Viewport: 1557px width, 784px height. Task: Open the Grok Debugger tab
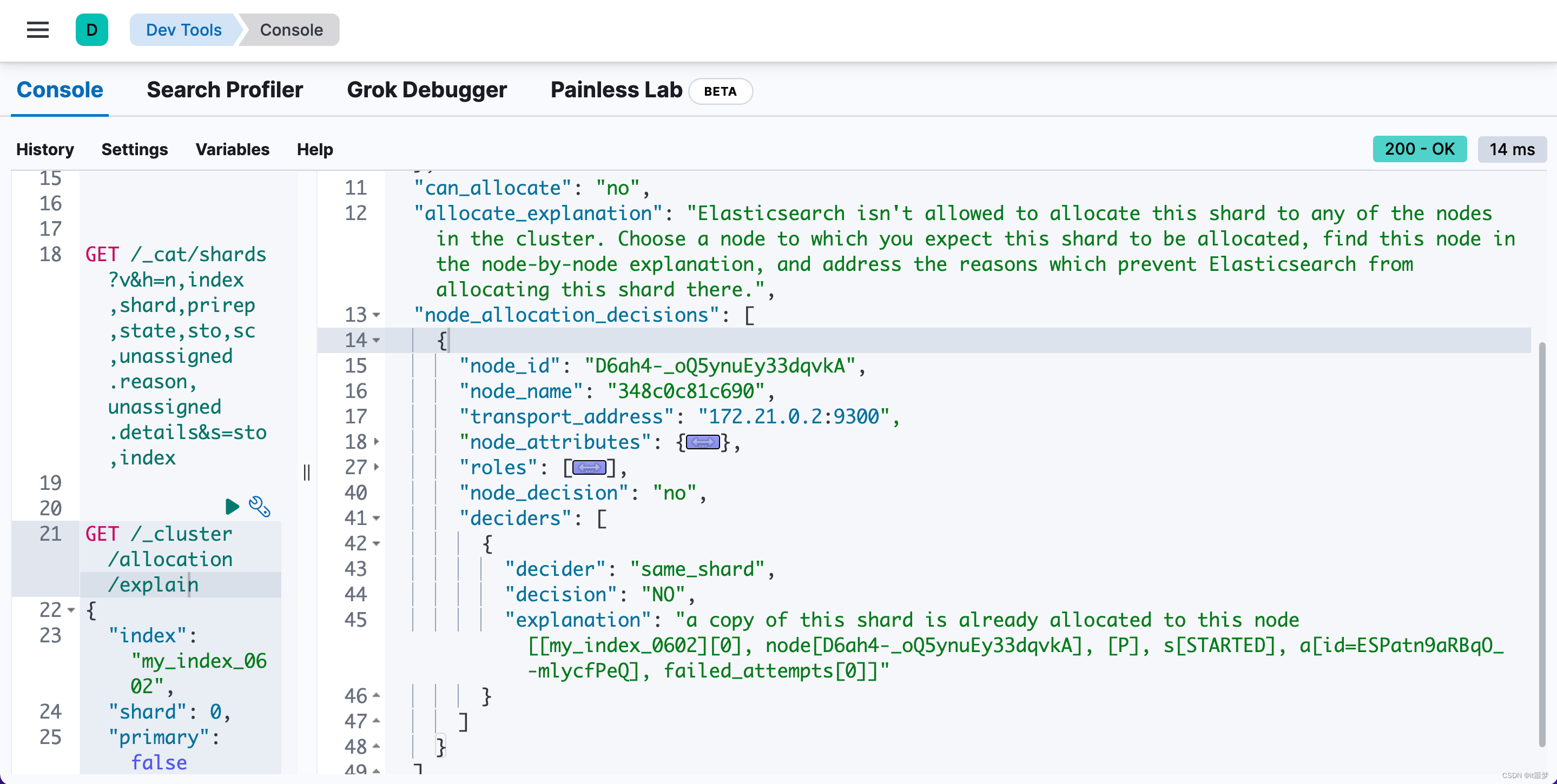[x=427, y=90]
